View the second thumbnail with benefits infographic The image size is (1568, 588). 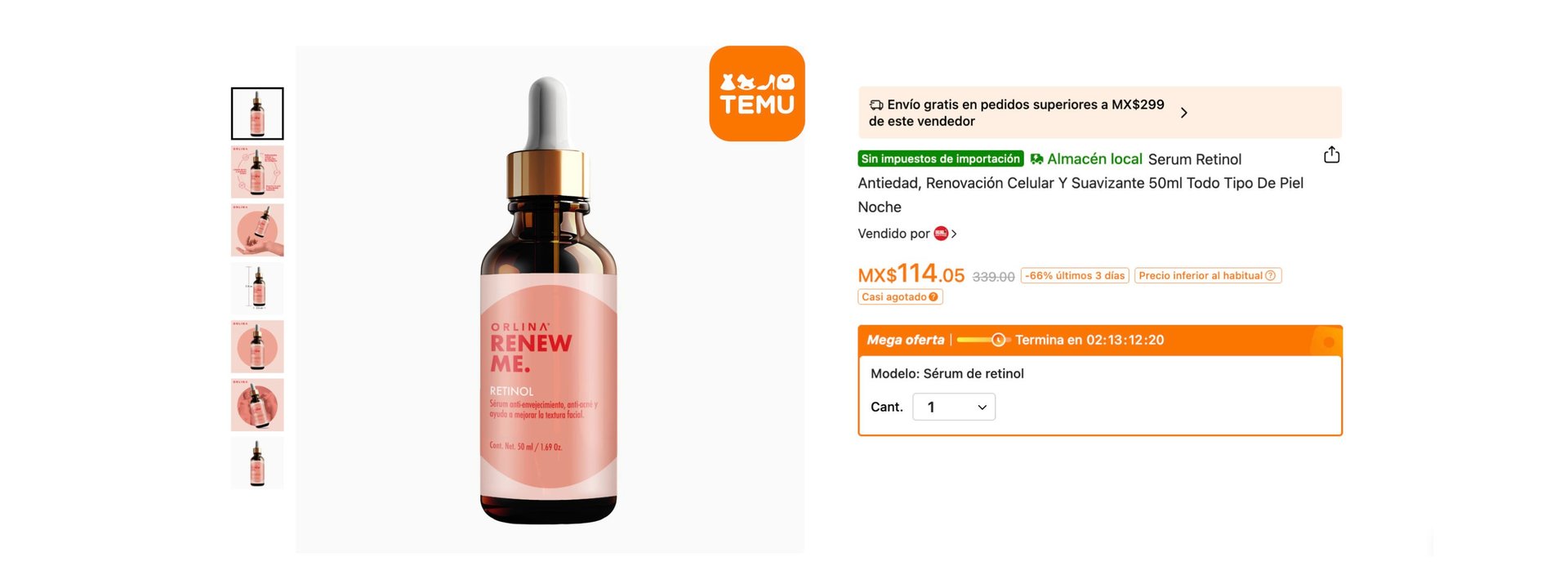[257, 172]
